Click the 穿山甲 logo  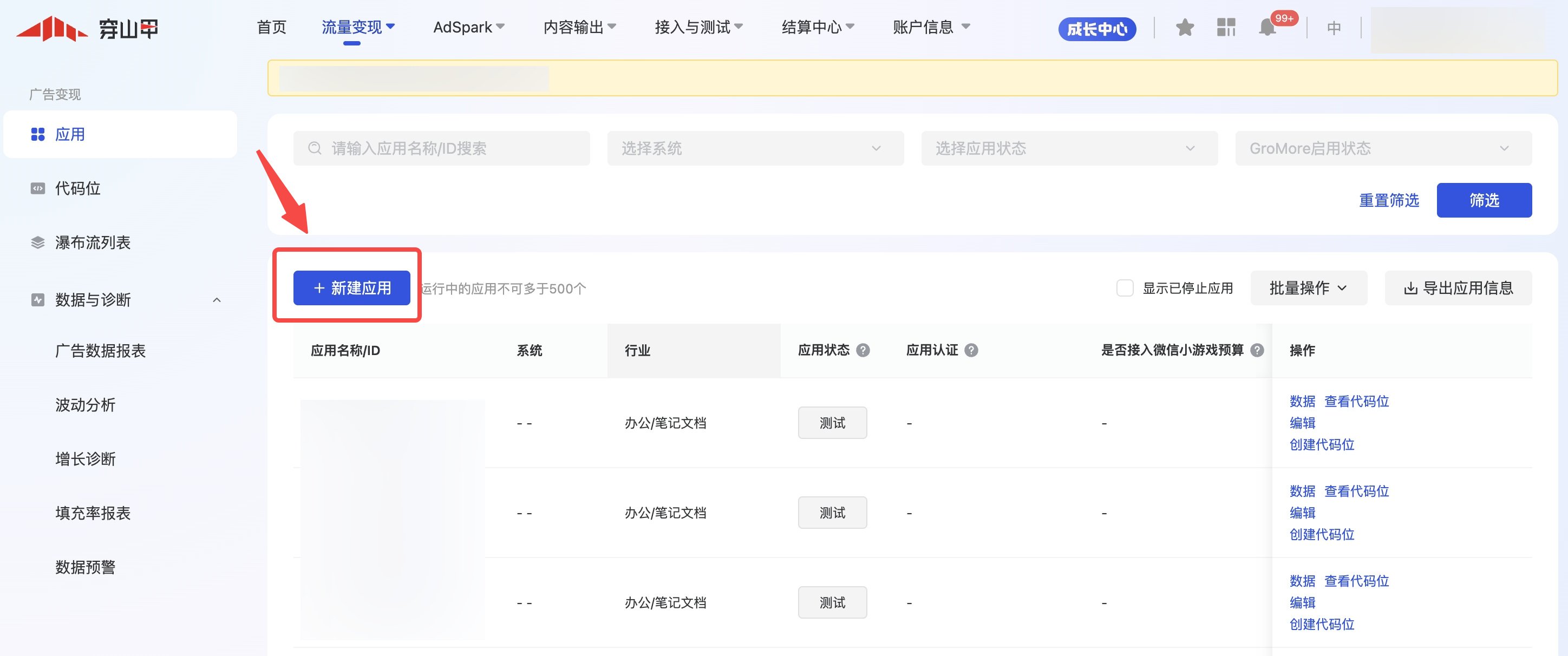click(x=87, y=29)
